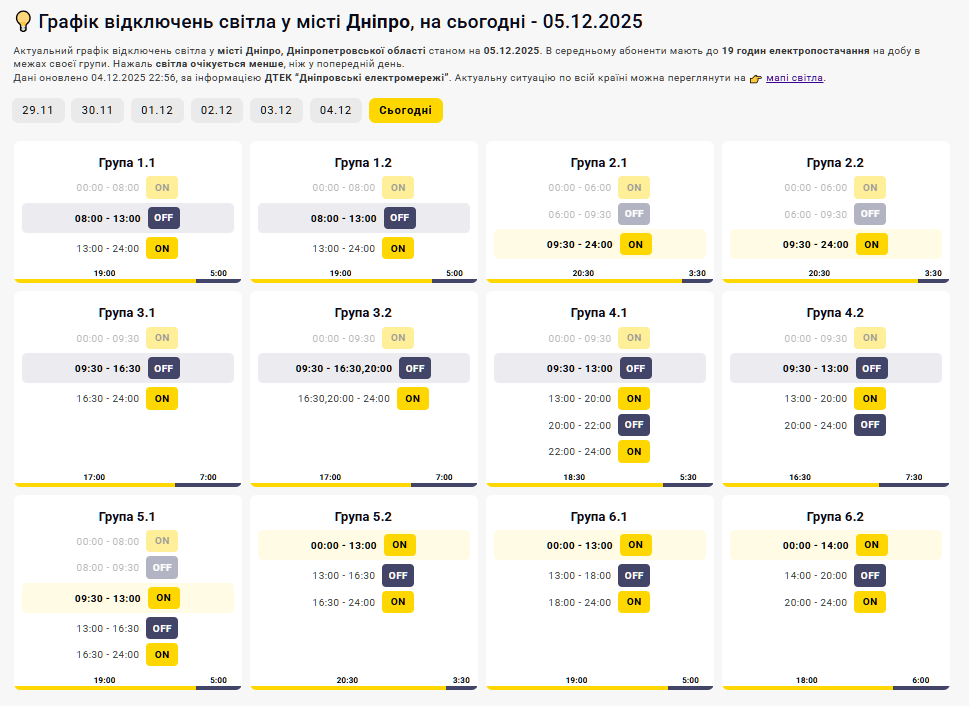Click OFF badge for 20:00 - 22:00 in Група 4.1
This screenshot has width=969, height=706.
click(634, 425)
